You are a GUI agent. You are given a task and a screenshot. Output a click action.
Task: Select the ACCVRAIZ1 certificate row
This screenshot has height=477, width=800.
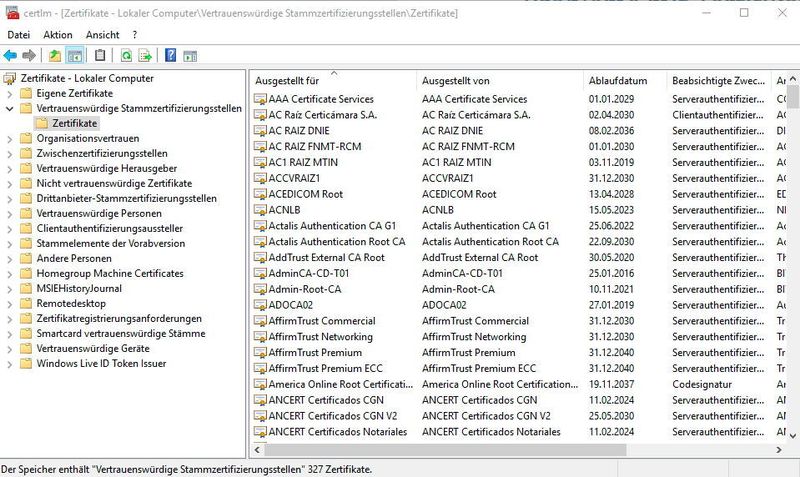[x=519, y=179]
